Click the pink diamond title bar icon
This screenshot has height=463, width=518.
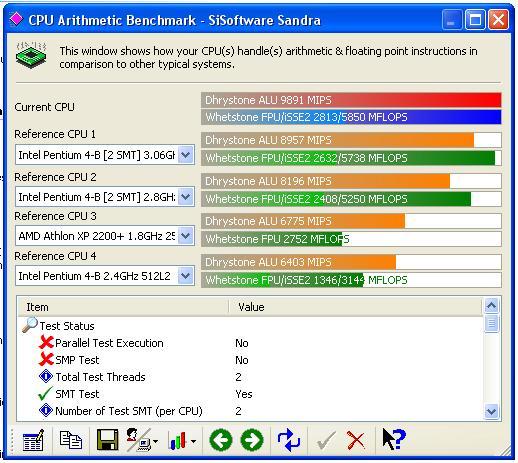pyautogui.click(x=16, y=19)
